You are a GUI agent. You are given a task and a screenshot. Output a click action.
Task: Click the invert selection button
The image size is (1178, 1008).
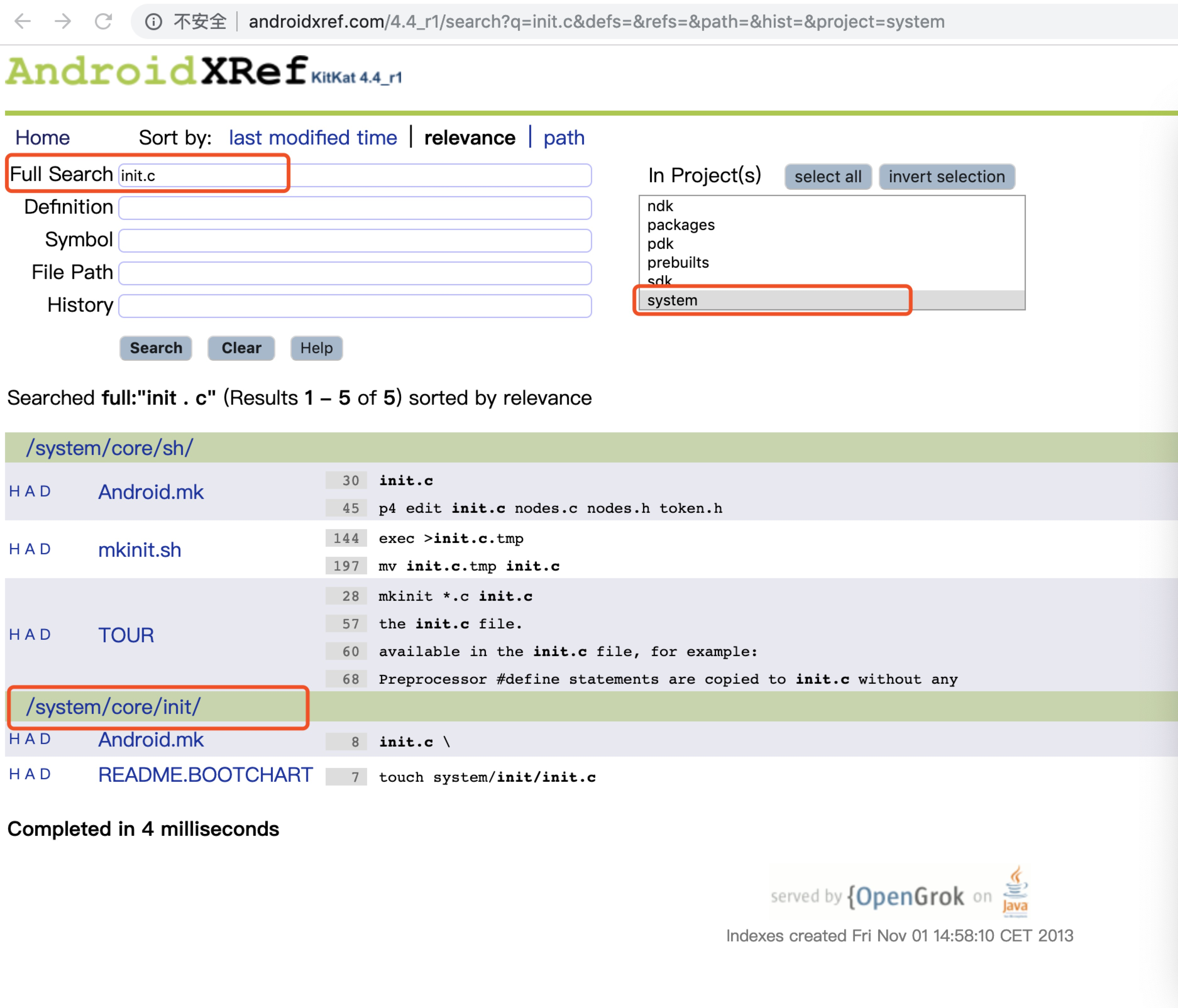click(x=946, y=177)
